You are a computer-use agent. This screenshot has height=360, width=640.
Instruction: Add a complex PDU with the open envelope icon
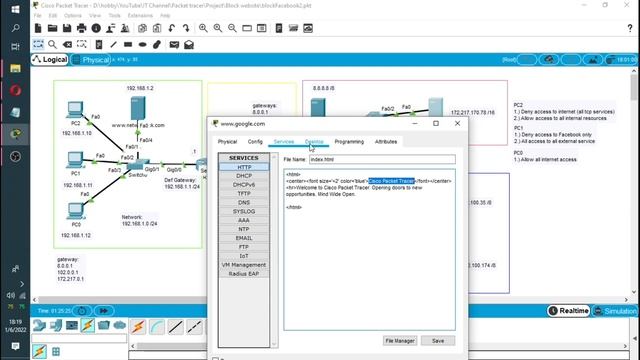[189, 44]
